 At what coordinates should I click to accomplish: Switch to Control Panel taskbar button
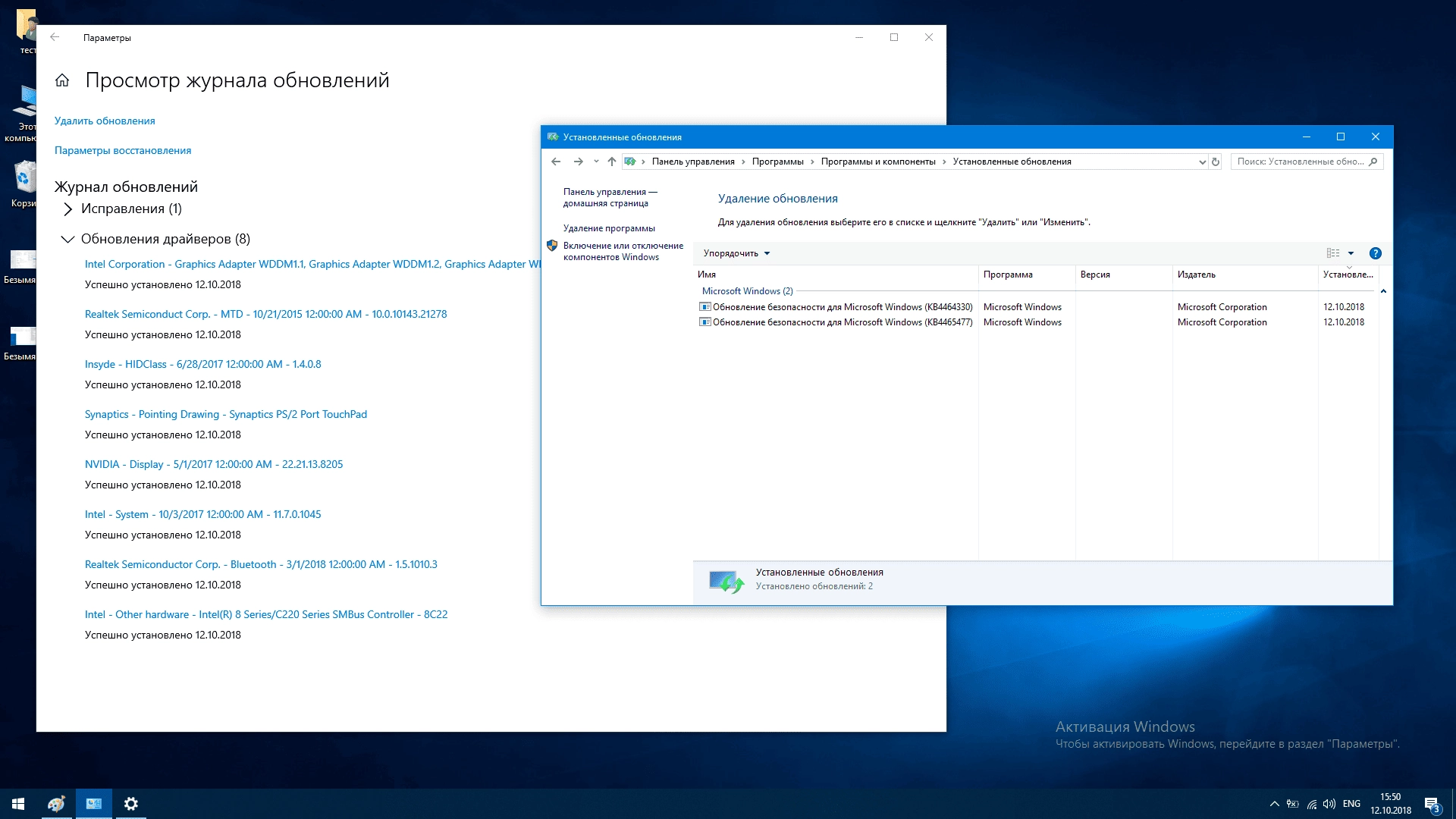pyautogui.click(x=93, y=804)
